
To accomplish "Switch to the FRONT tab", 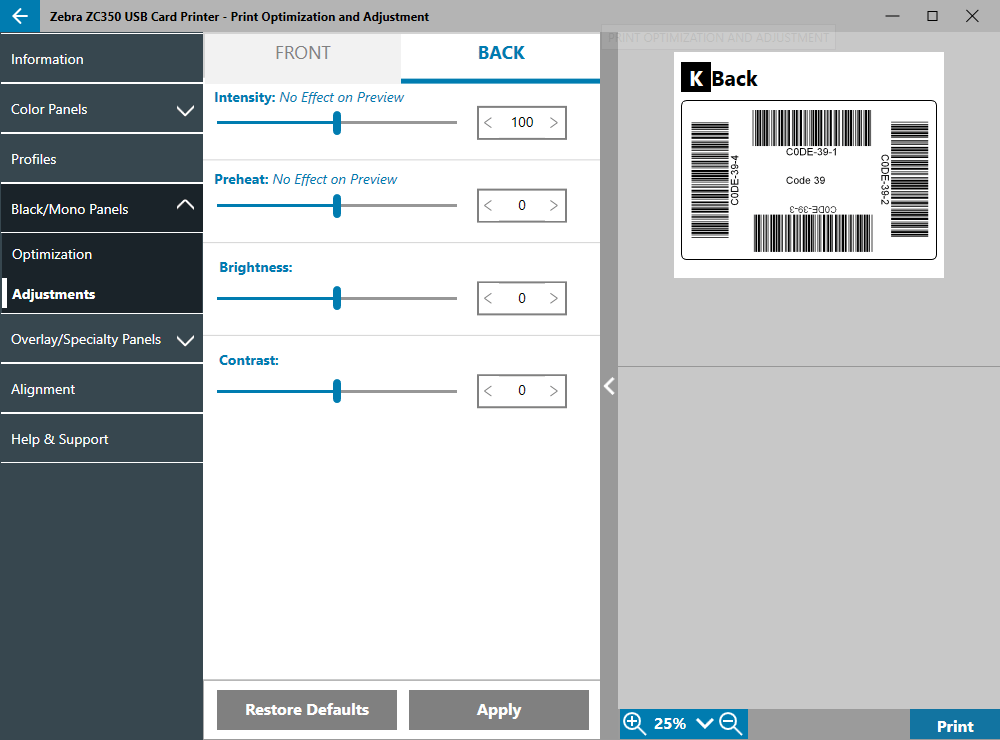I will click(x=302, y=54).
